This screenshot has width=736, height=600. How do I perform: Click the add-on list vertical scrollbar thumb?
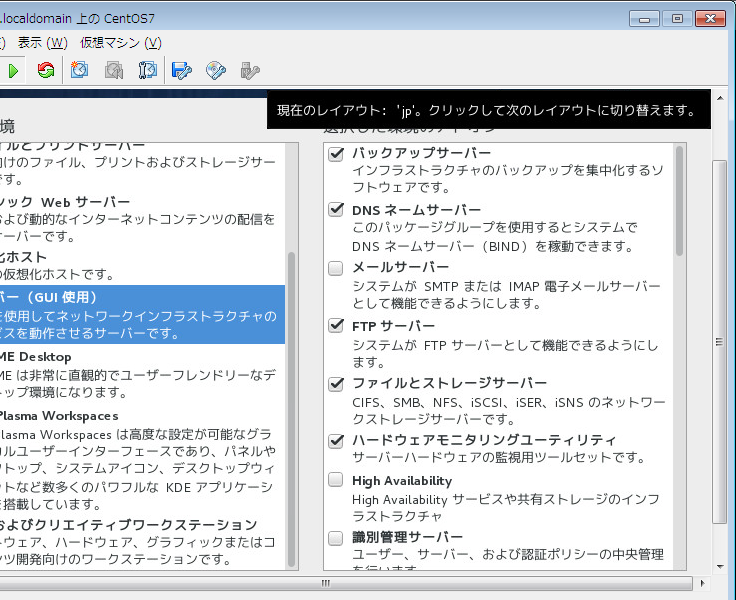679,200
